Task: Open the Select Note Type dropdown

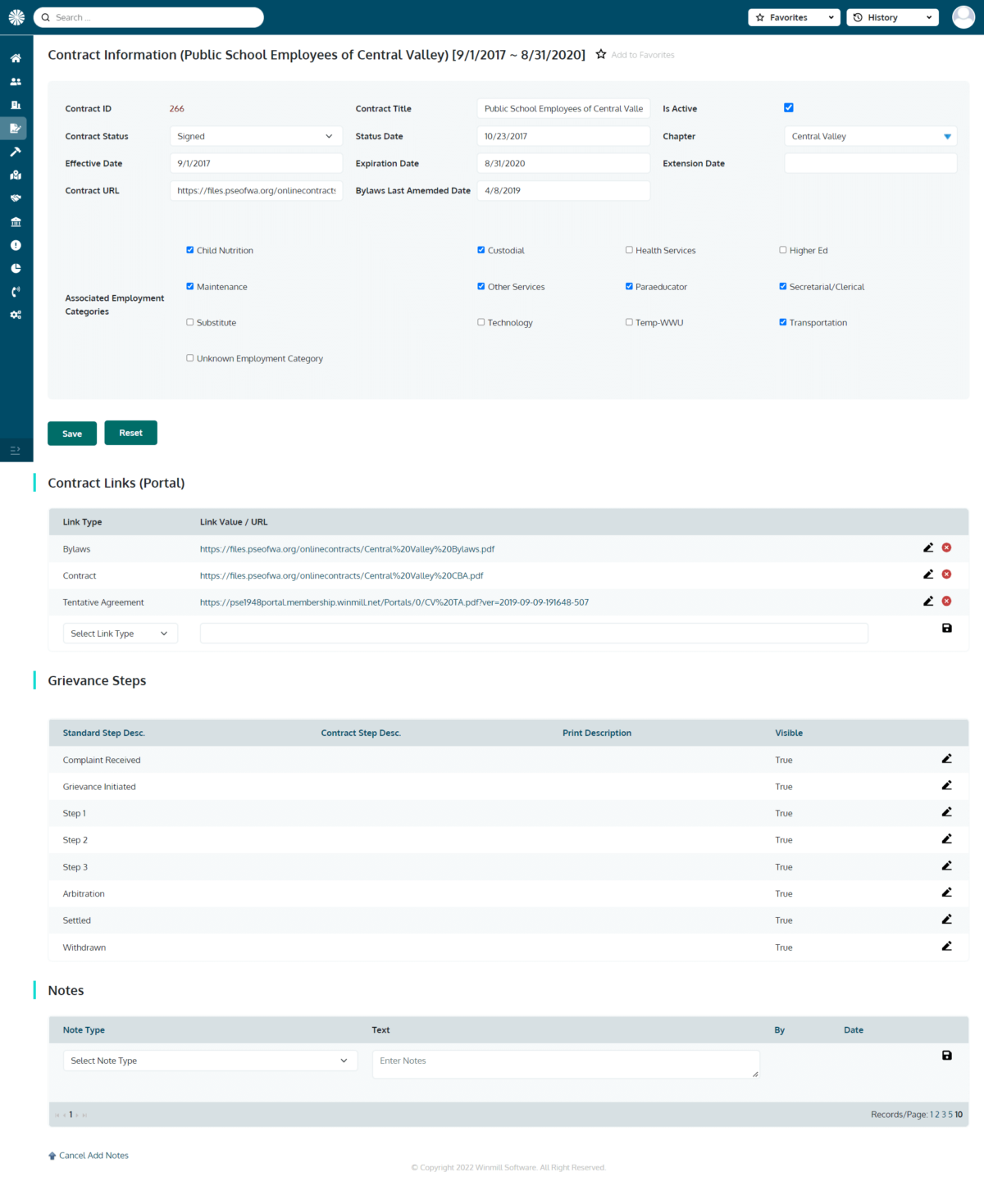Action: pyautogui.click(x=210, y=1061)
